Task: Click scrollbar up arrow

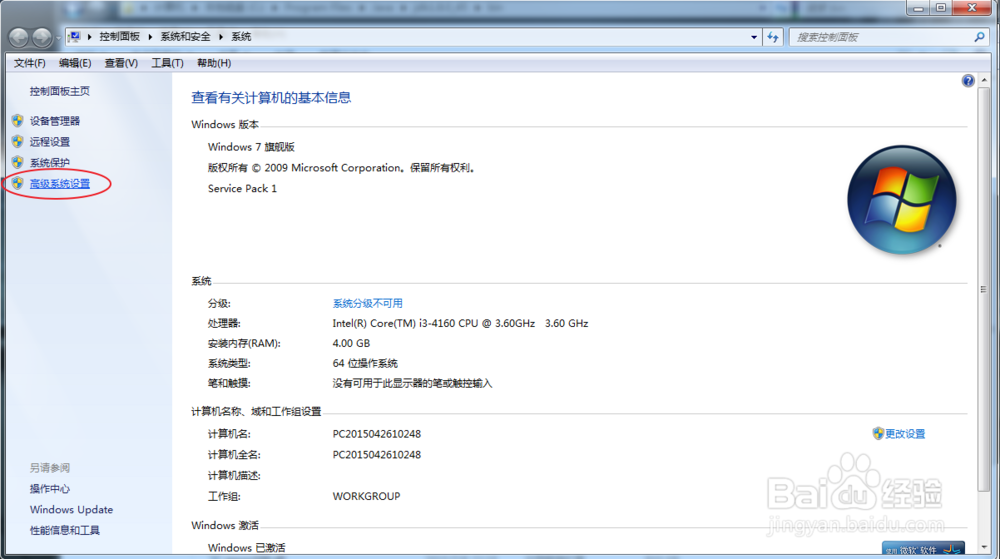Action: 983,80
